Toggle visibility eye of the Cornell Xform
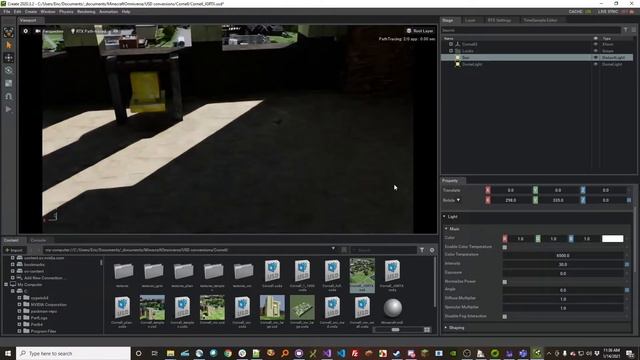This screenshot has height=360, width=640. (x=596, y=44)
